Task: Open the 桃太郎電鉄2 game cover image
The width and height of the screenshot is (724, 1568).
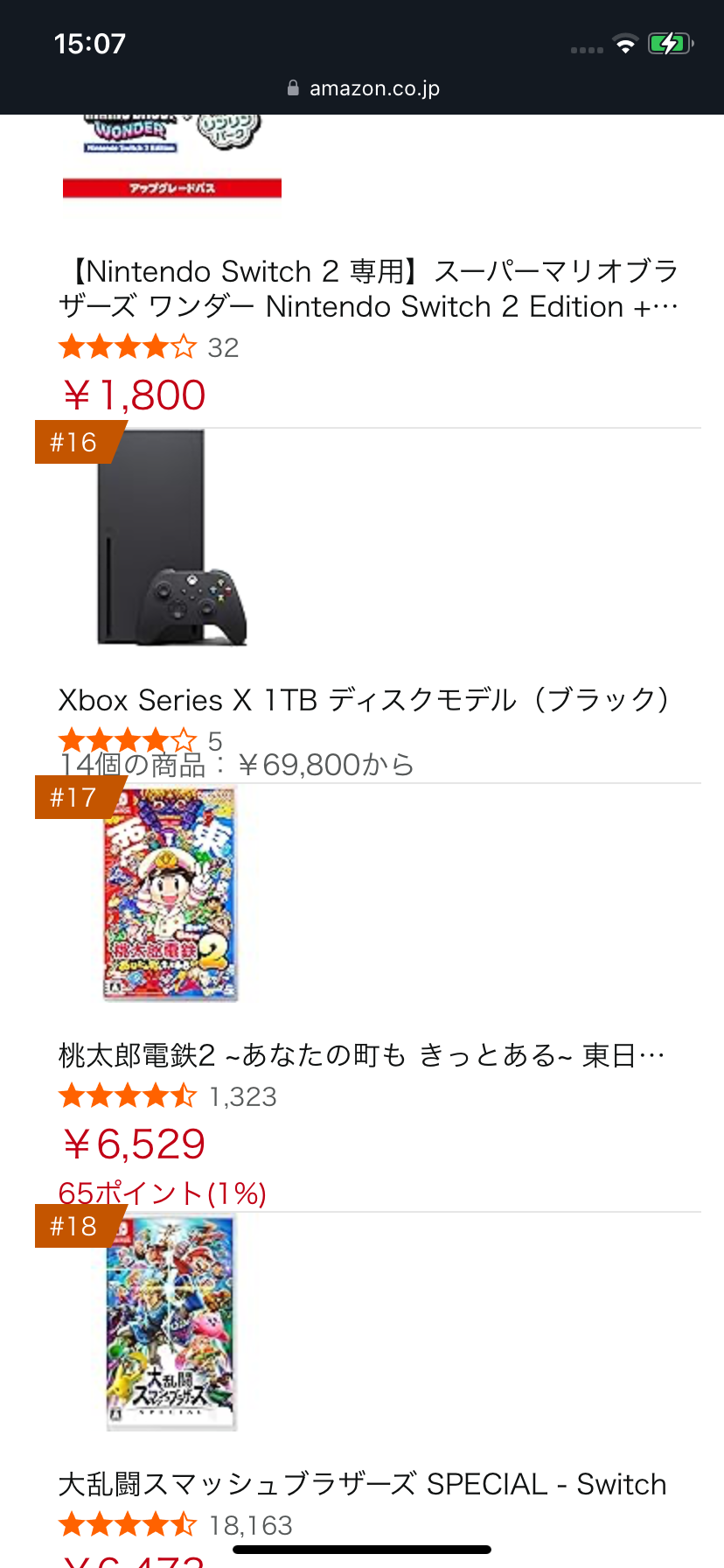Action: [171, 894]
